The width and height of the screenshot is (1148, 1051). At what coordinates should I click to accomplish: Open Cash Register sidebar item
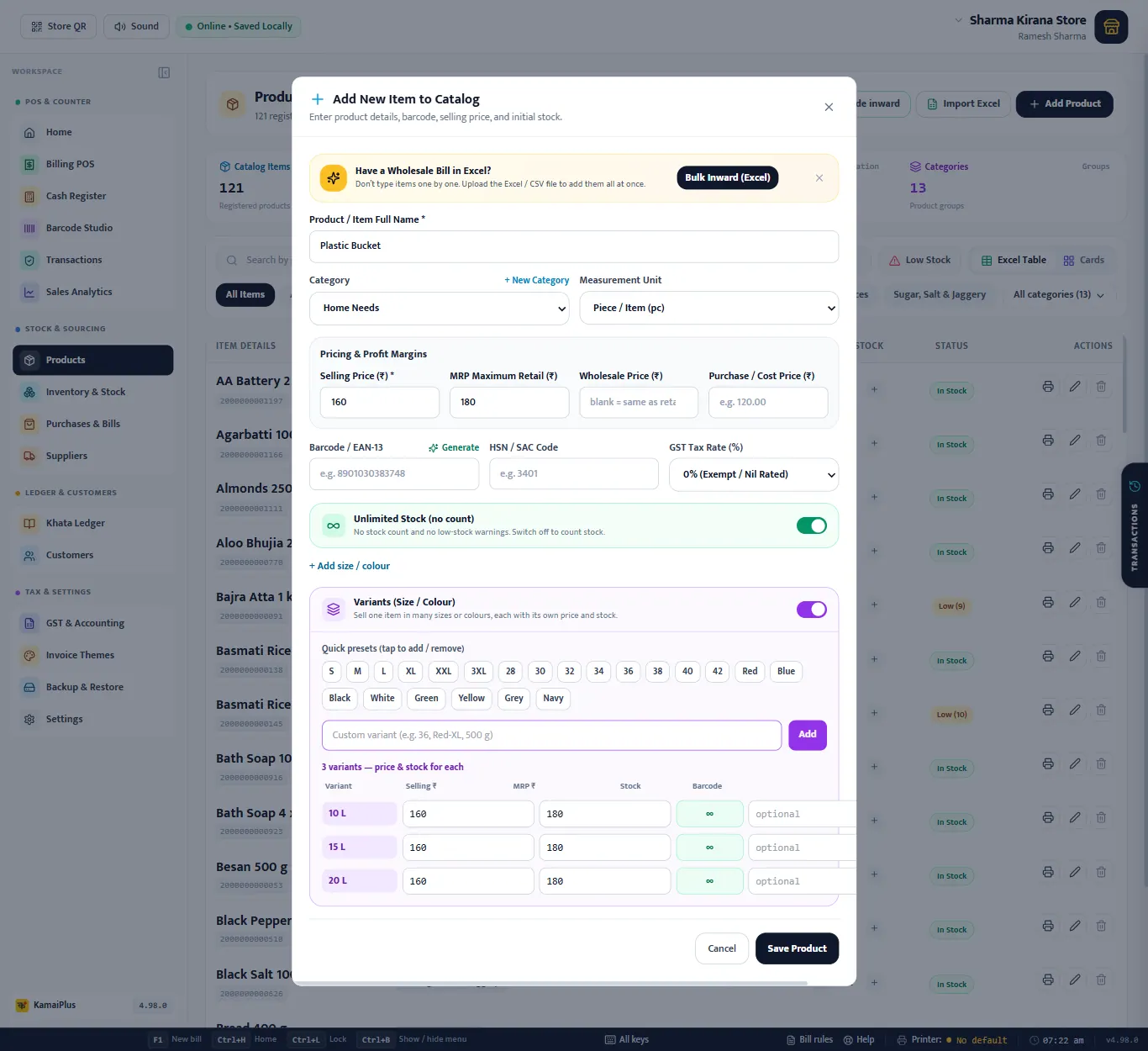pos(92,196)
